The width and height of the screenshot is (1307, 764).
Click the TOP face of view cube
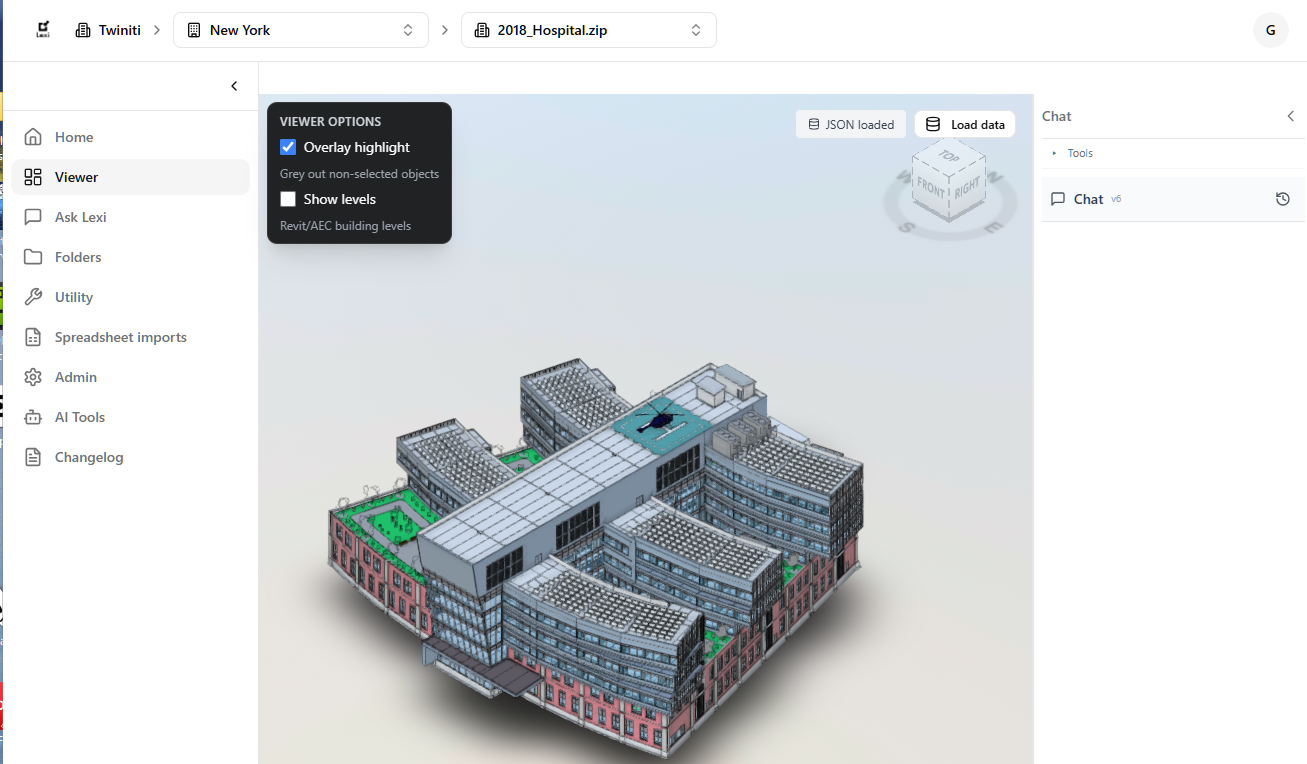tap(949, 156)
